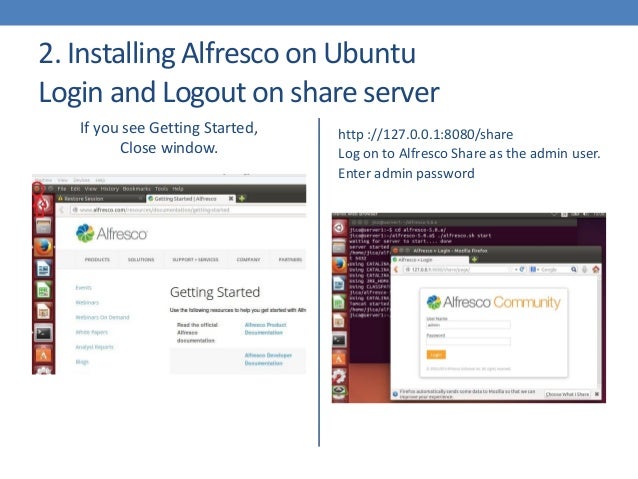
Task: Click the alfresco.com address bar
Action: (188, 210)
